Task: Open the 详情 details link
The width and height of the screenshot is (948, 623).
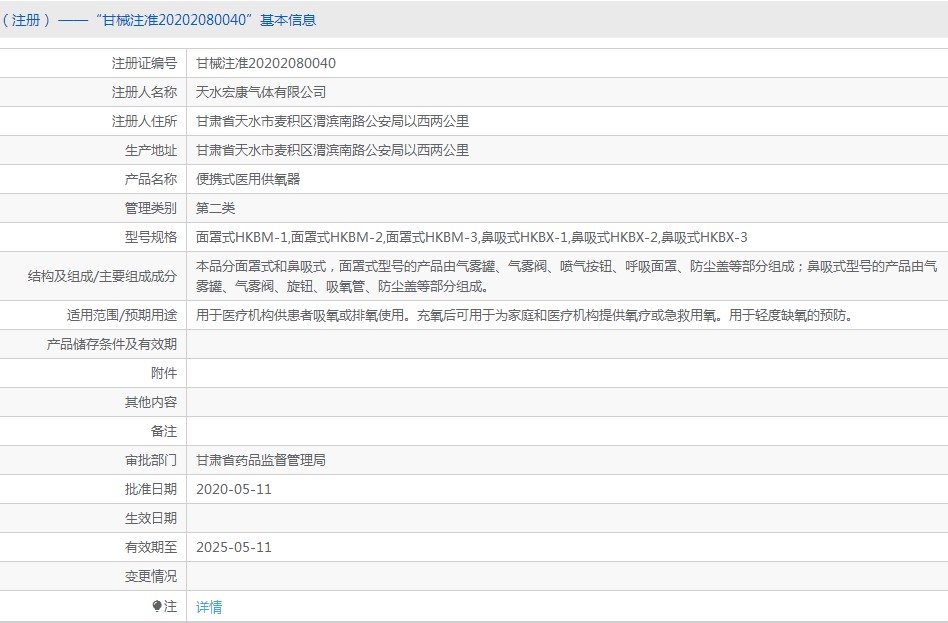Action: click(209, 607)
